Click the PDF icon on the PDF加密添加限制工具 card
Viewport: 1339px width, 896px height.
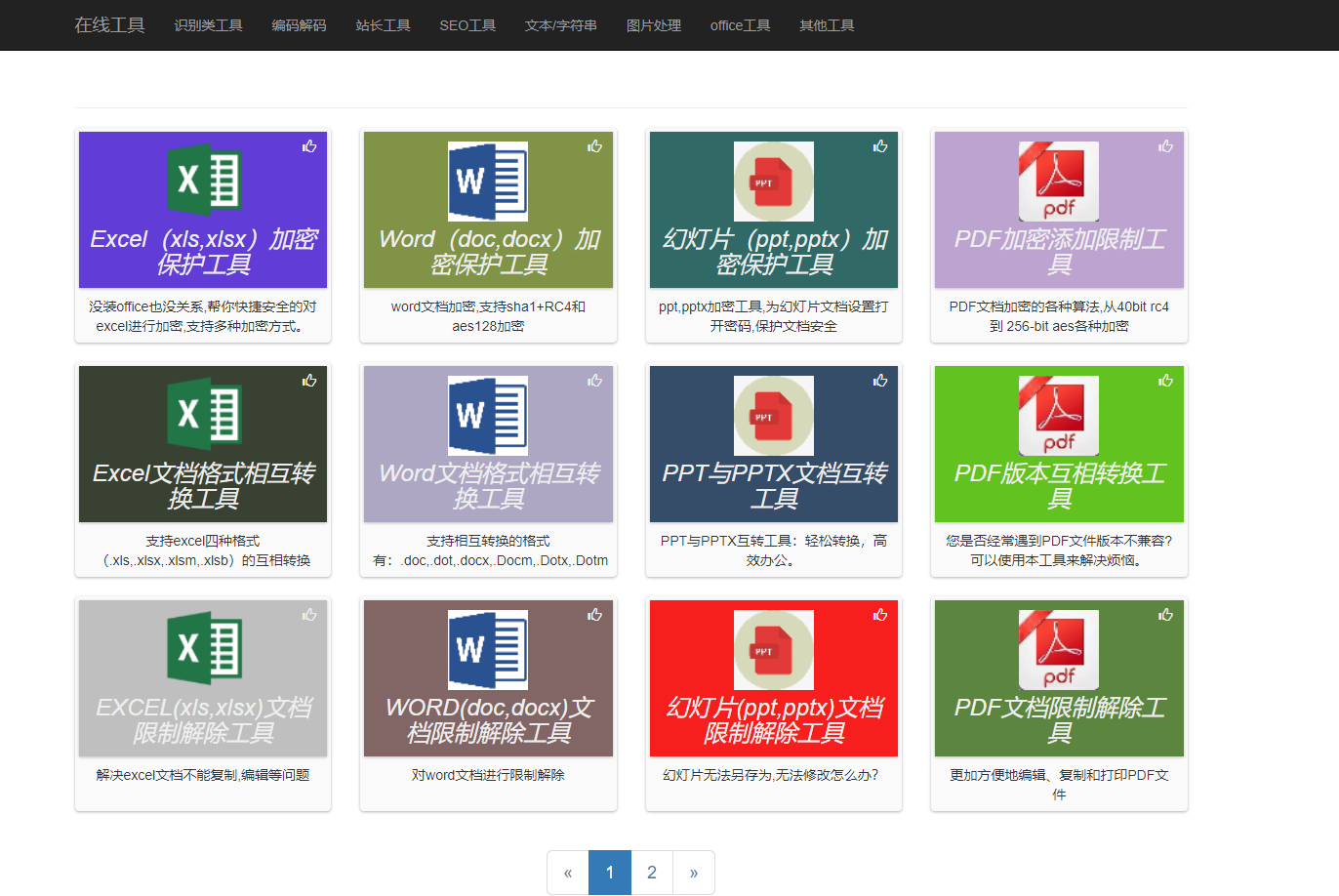1059,181
